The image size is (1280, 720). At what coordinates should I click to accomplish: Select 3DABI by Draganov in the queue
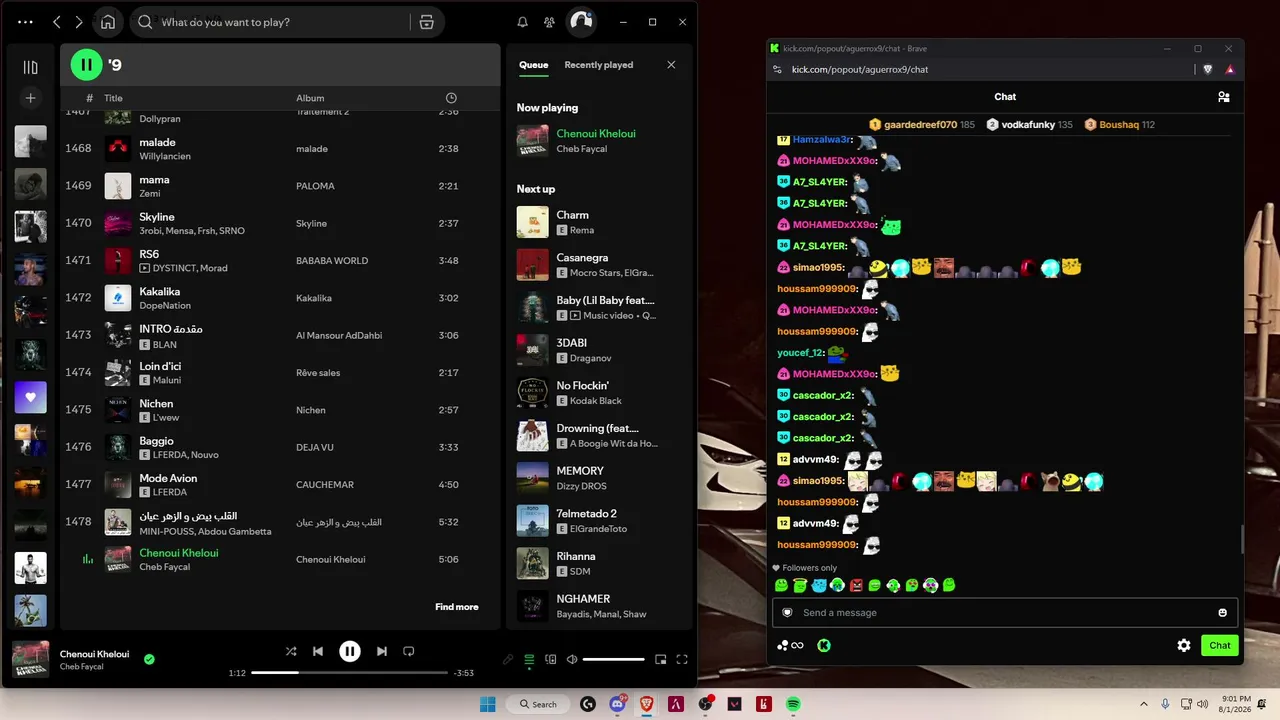[599, 350]
